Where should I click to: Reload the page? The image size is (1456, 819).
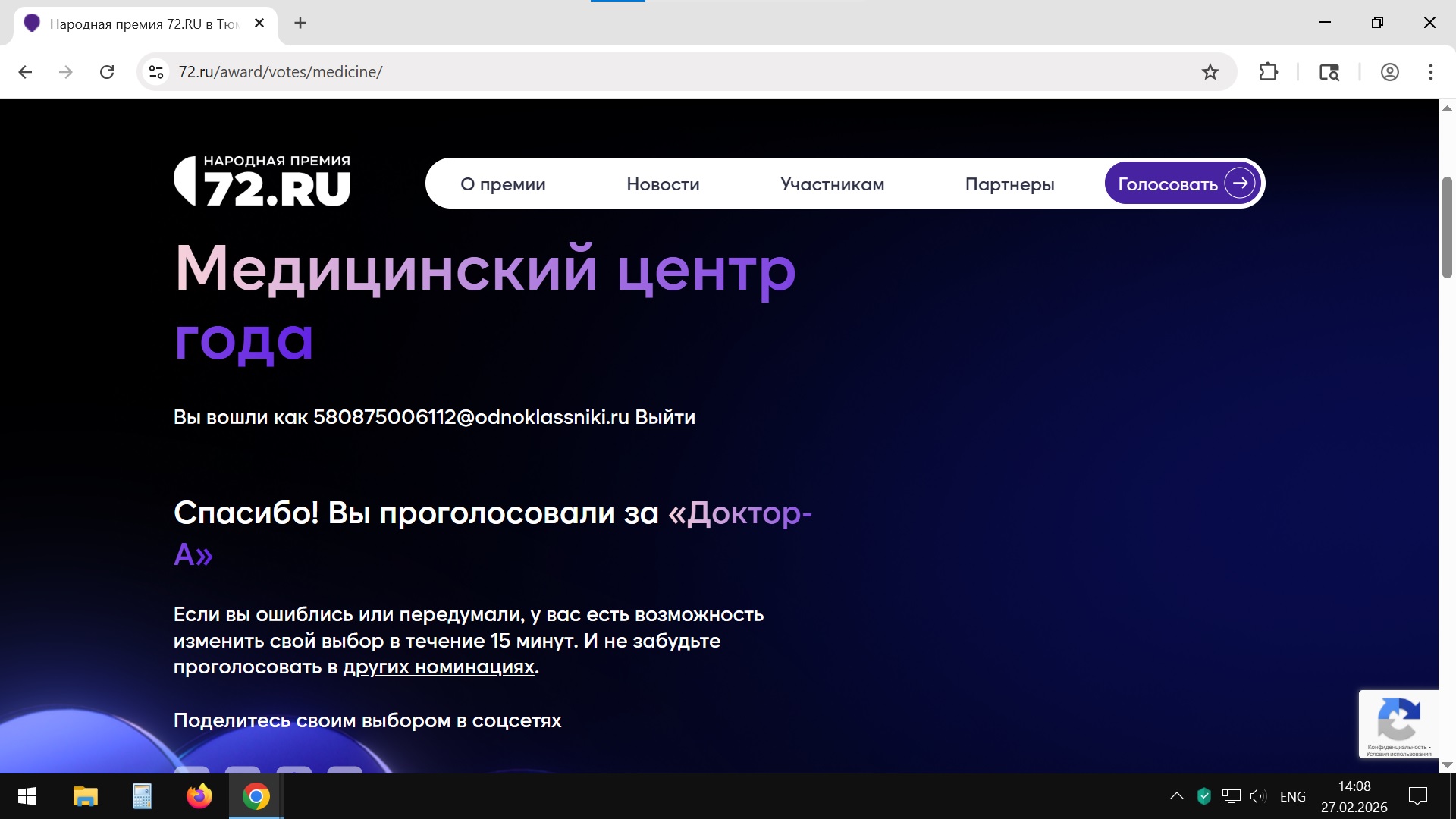(x=107, y=72)
